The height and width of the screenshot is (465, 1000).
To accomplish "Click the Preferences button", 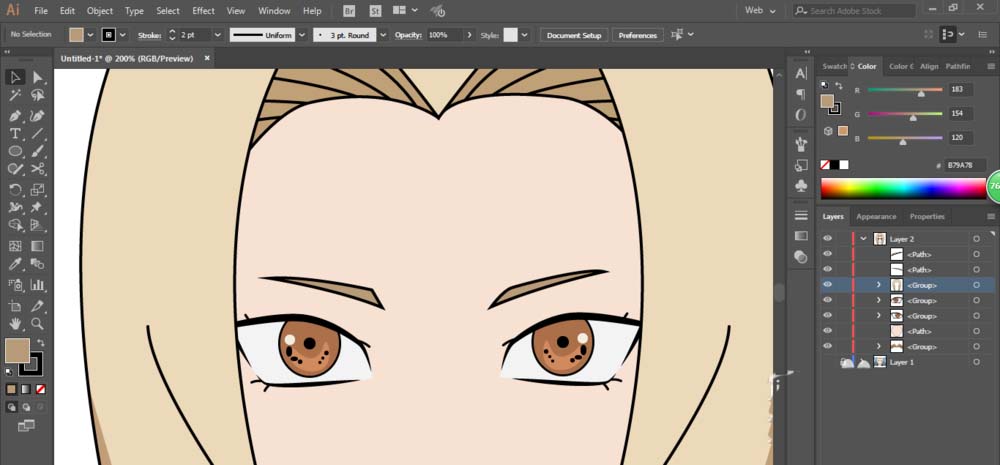I will pyautogui.click(x=638, y=35).
